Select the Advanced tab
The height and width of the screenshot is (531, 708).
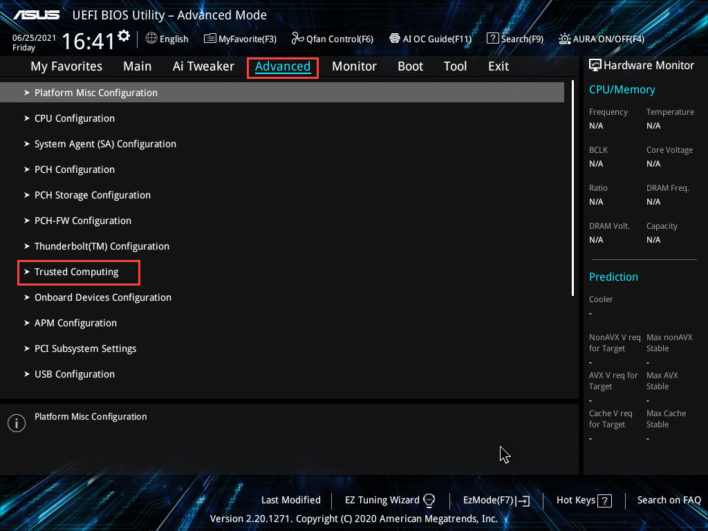(283, 67)
